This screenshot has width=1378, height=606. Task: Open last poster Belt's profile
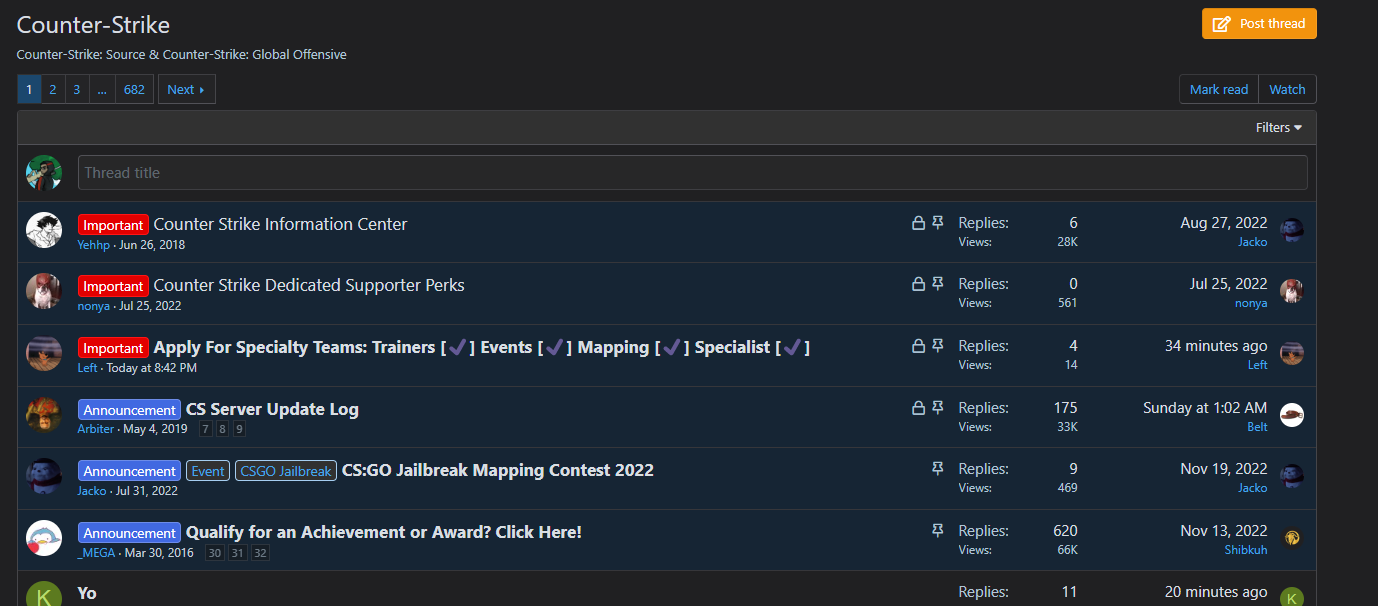1257,427
